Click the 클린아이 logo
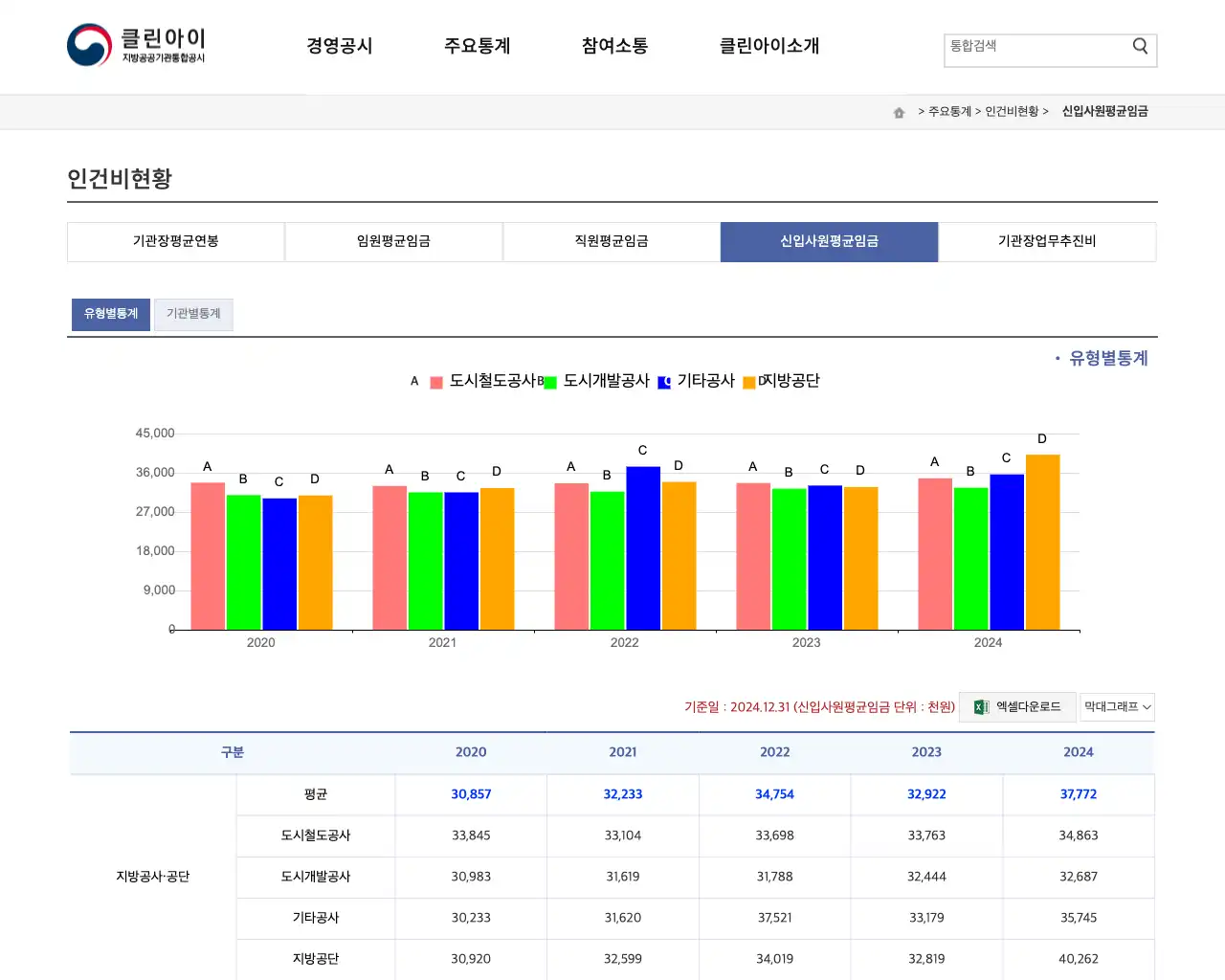 pyautogui.click(x=139, y=45)
